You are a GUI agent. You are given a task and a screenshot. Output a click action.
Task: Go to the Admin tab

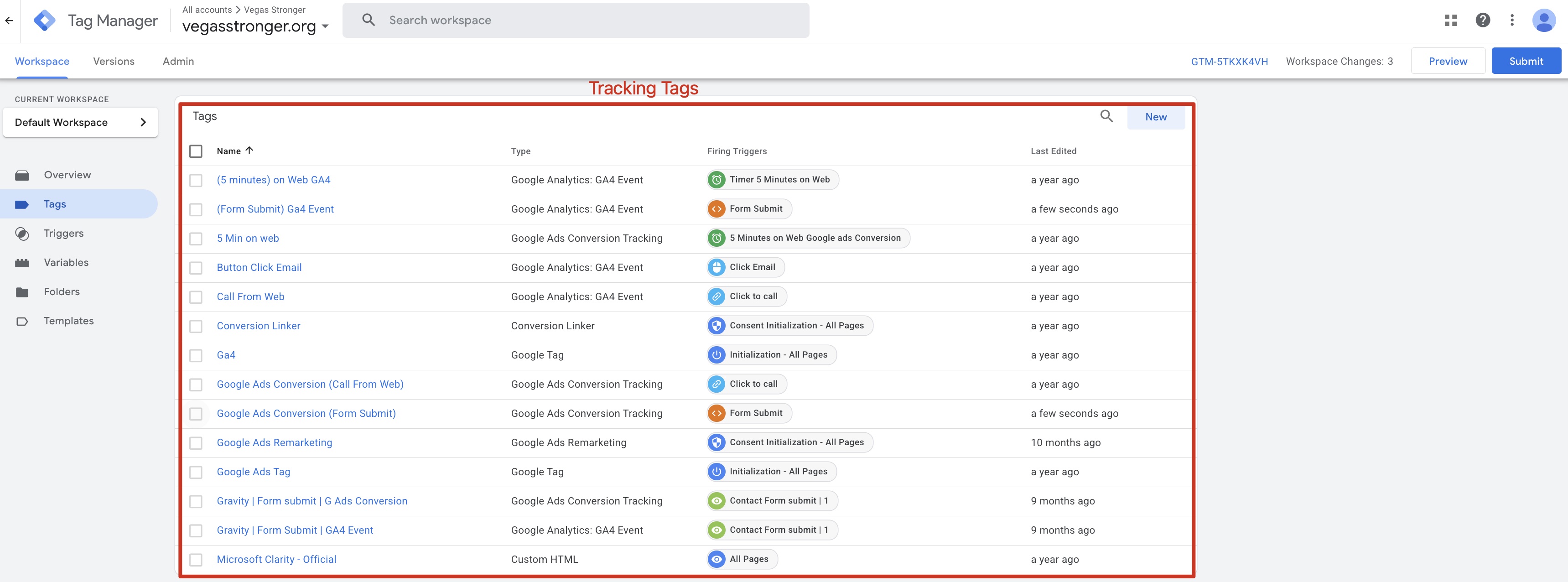click(178, 62)
